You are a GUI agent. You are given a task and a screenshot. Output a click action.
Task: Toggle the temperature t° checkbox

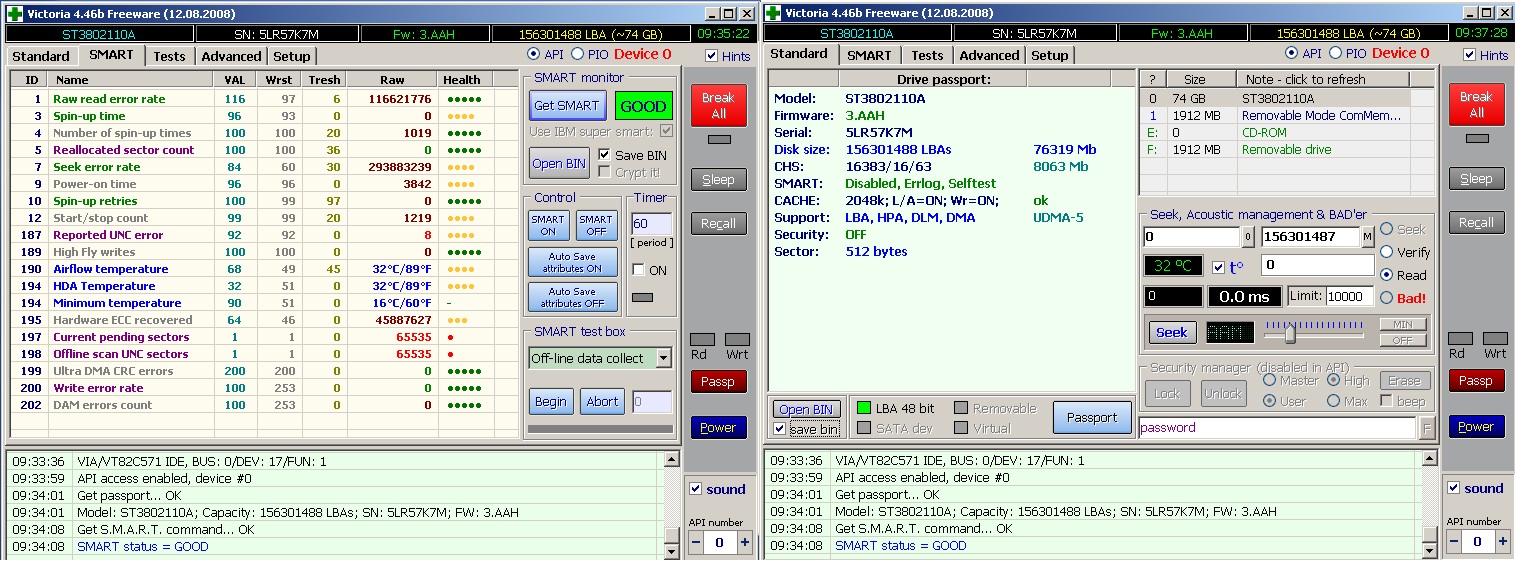(1217, 267)
